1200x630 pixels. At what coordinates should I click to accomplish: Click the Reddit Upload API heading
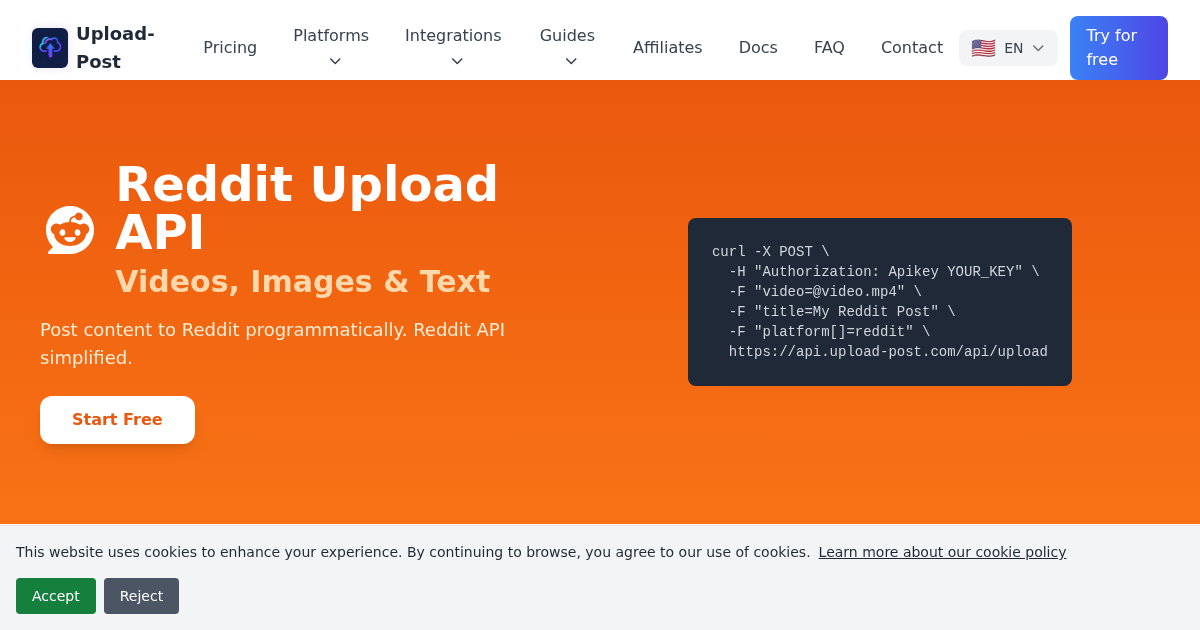pyautogui.click(x=306, y=208)
